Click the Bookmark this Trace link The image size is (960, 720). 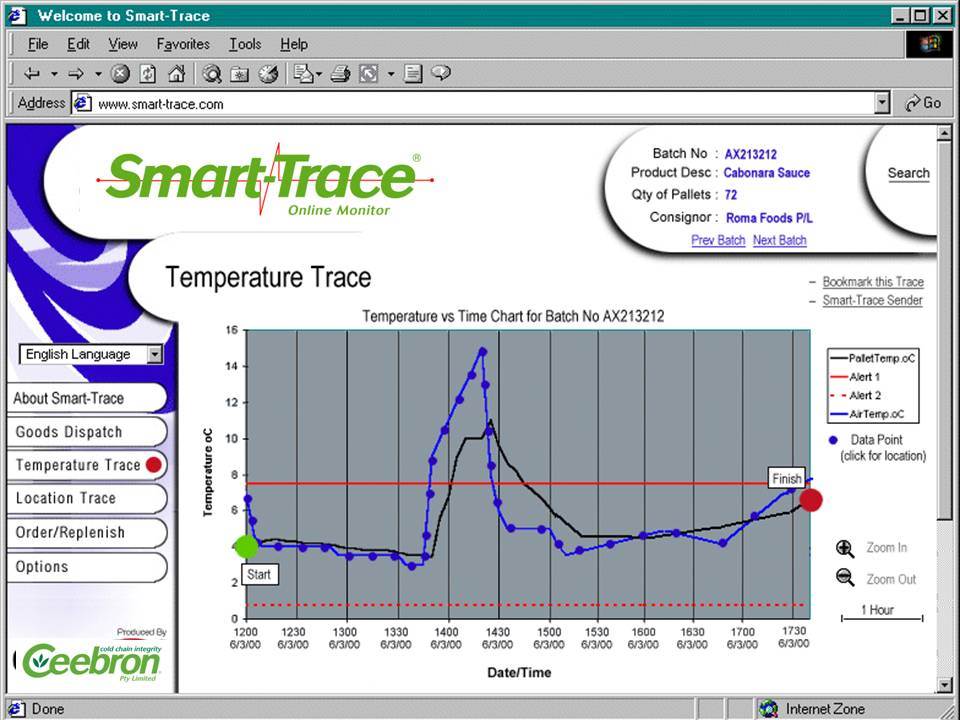click(x=873, y=282)
